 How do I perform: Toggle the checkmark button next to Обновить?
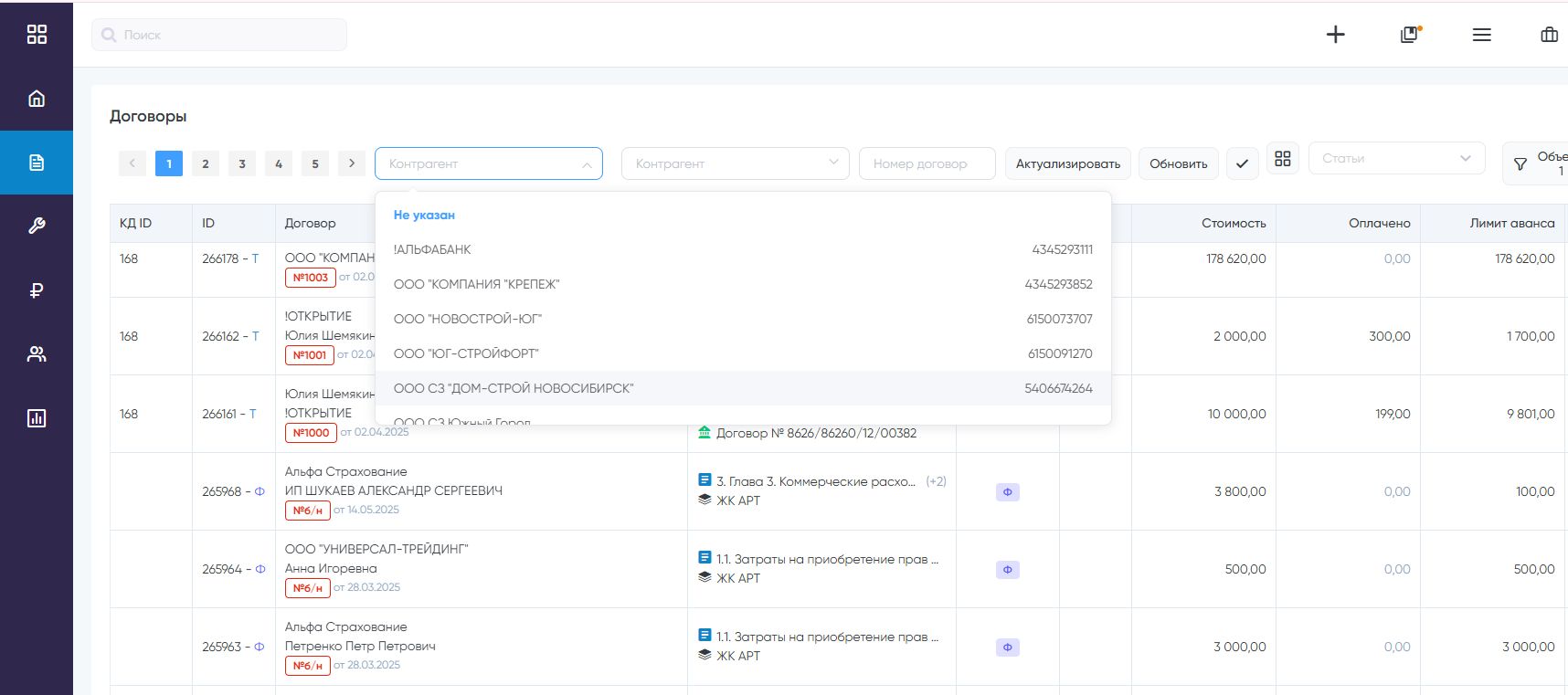tap(1242, 163)
